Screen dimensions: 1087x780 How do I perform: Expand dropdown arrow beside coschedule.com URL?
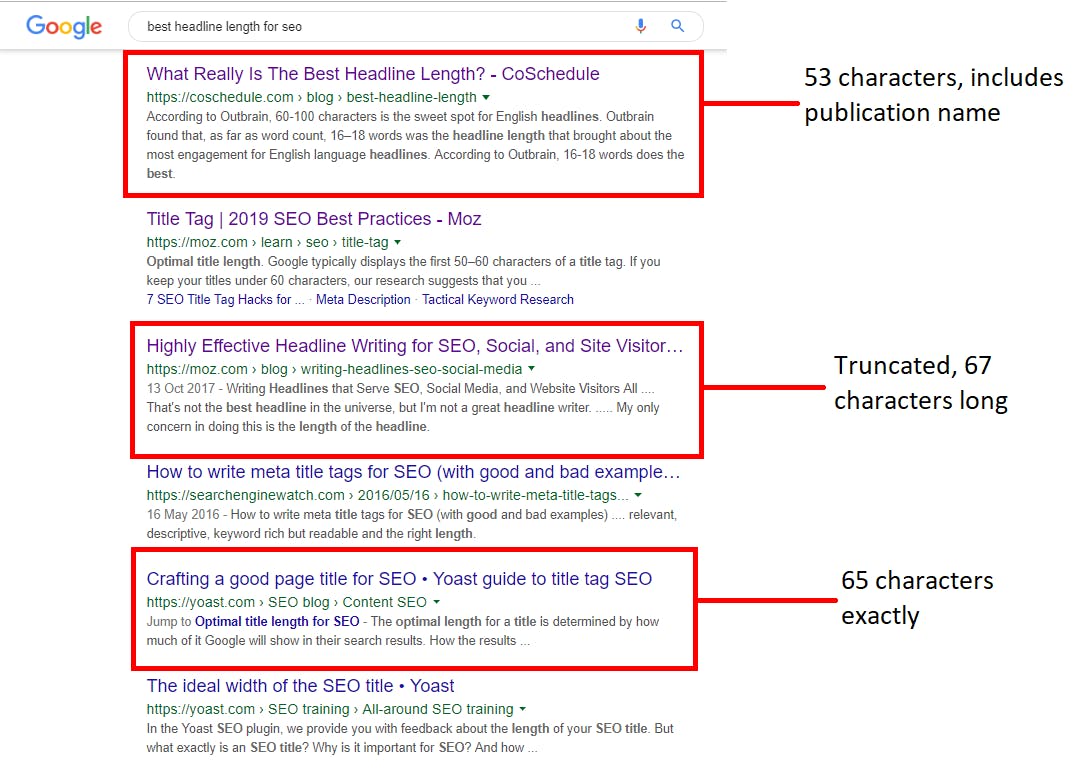(x=487, y=98)
